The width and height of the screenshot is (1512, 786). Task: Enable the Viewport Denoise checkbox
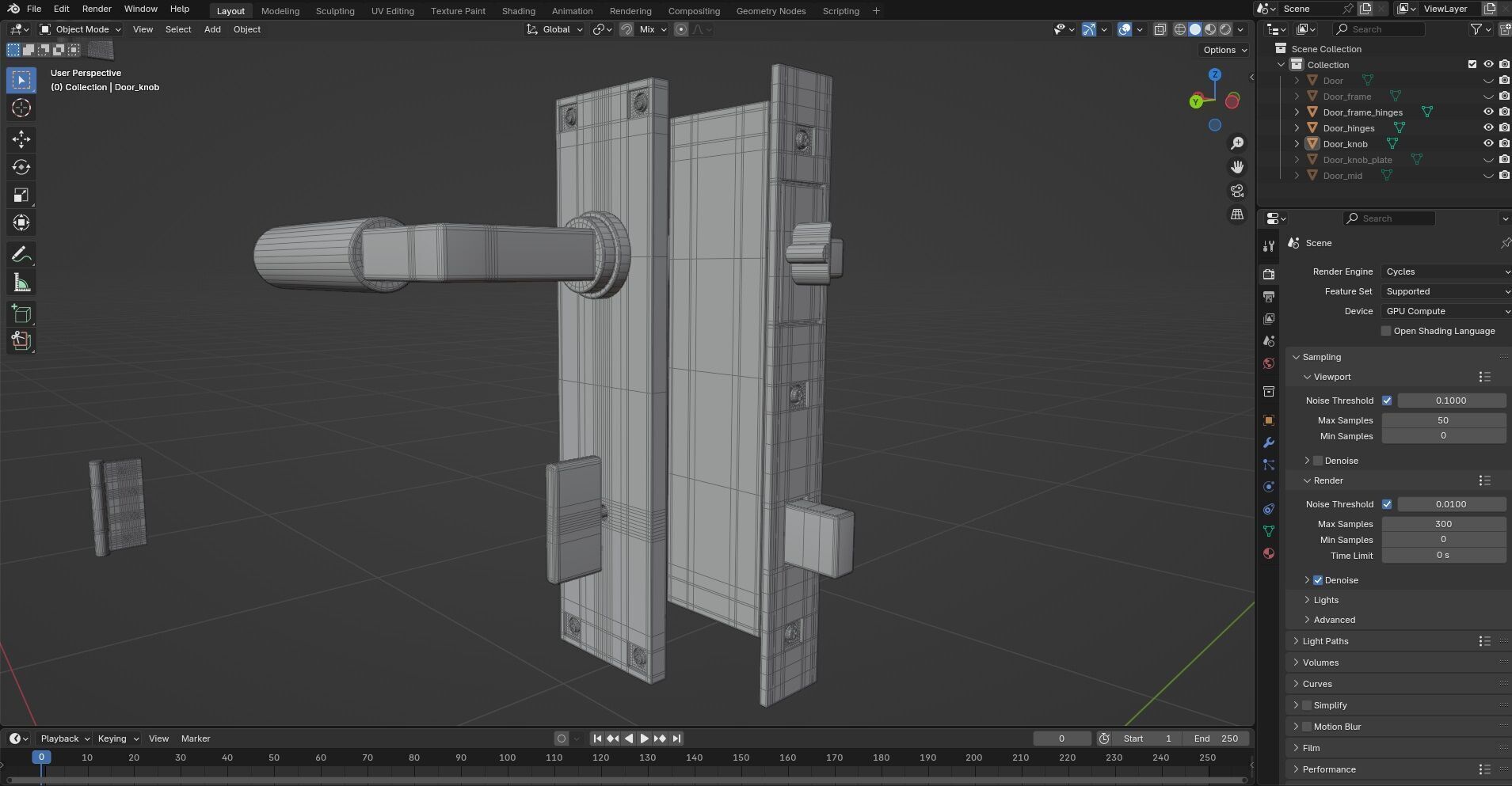click(x=1318, y=461)
